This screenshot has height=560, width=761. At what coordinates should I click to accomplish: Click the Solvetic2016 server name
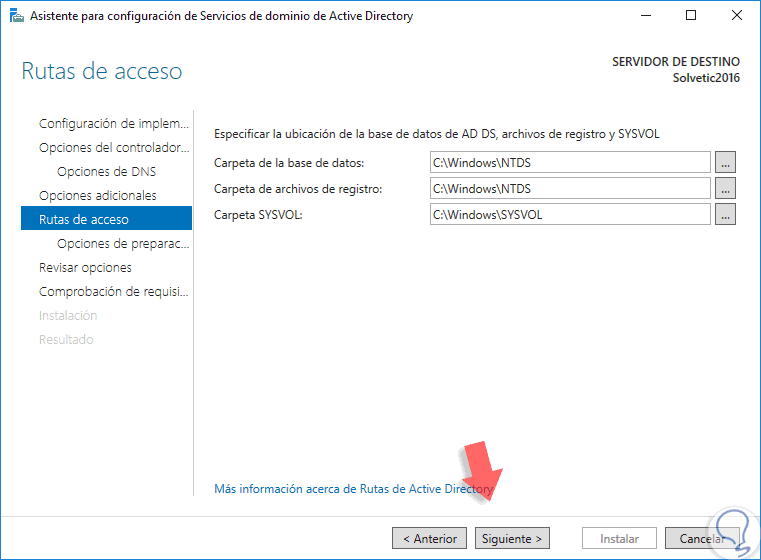pyautogui.click(x=706, y=78)
